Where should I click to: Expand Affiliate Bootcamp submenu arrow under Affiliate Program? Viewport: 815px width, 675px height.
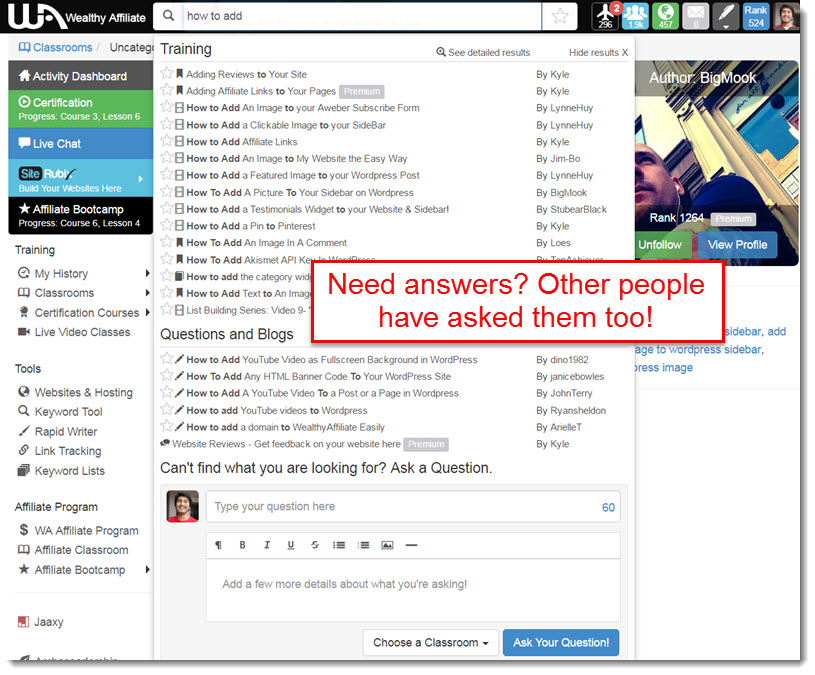click(x=147, y=570)
